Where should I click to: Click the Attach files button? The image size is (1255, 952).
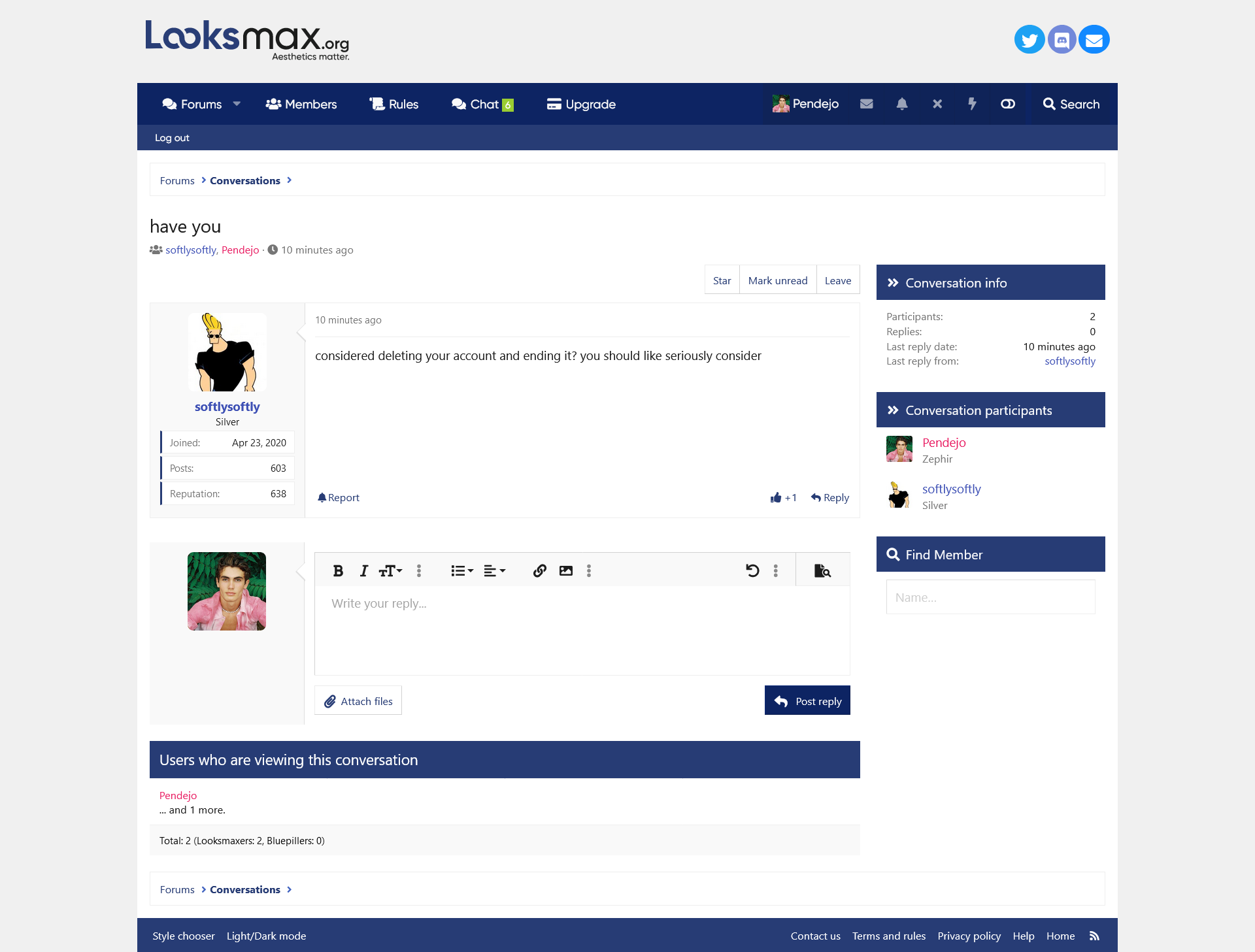[358, 700]
